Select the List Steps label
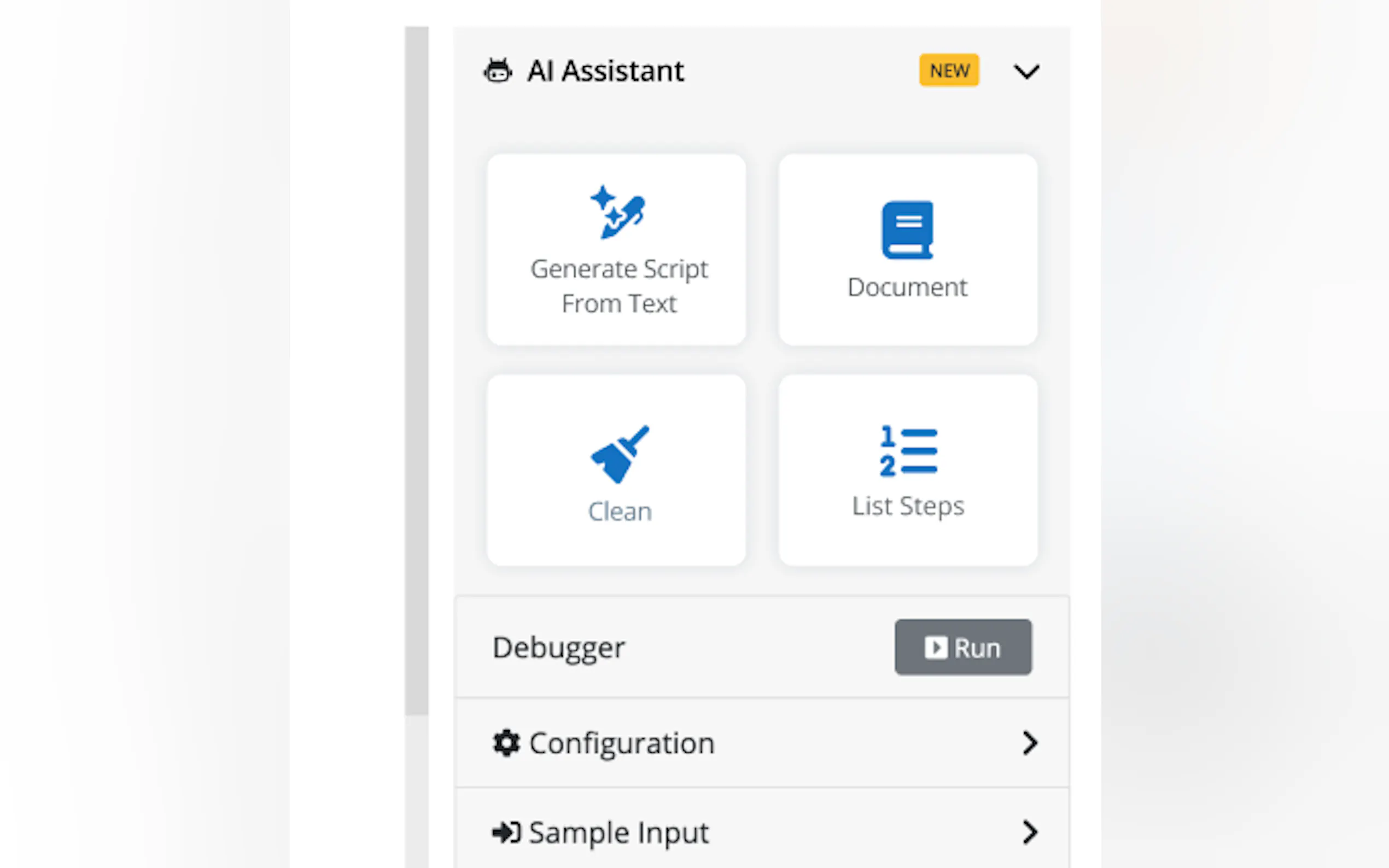 tap(908, 506)
